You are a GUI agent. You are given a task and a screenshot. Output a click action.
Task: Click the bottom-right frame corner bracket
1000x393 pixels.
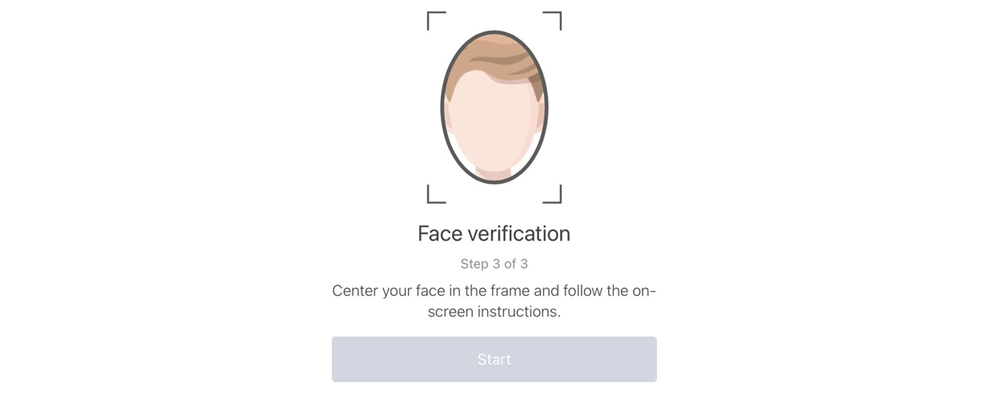coord(552,194)
